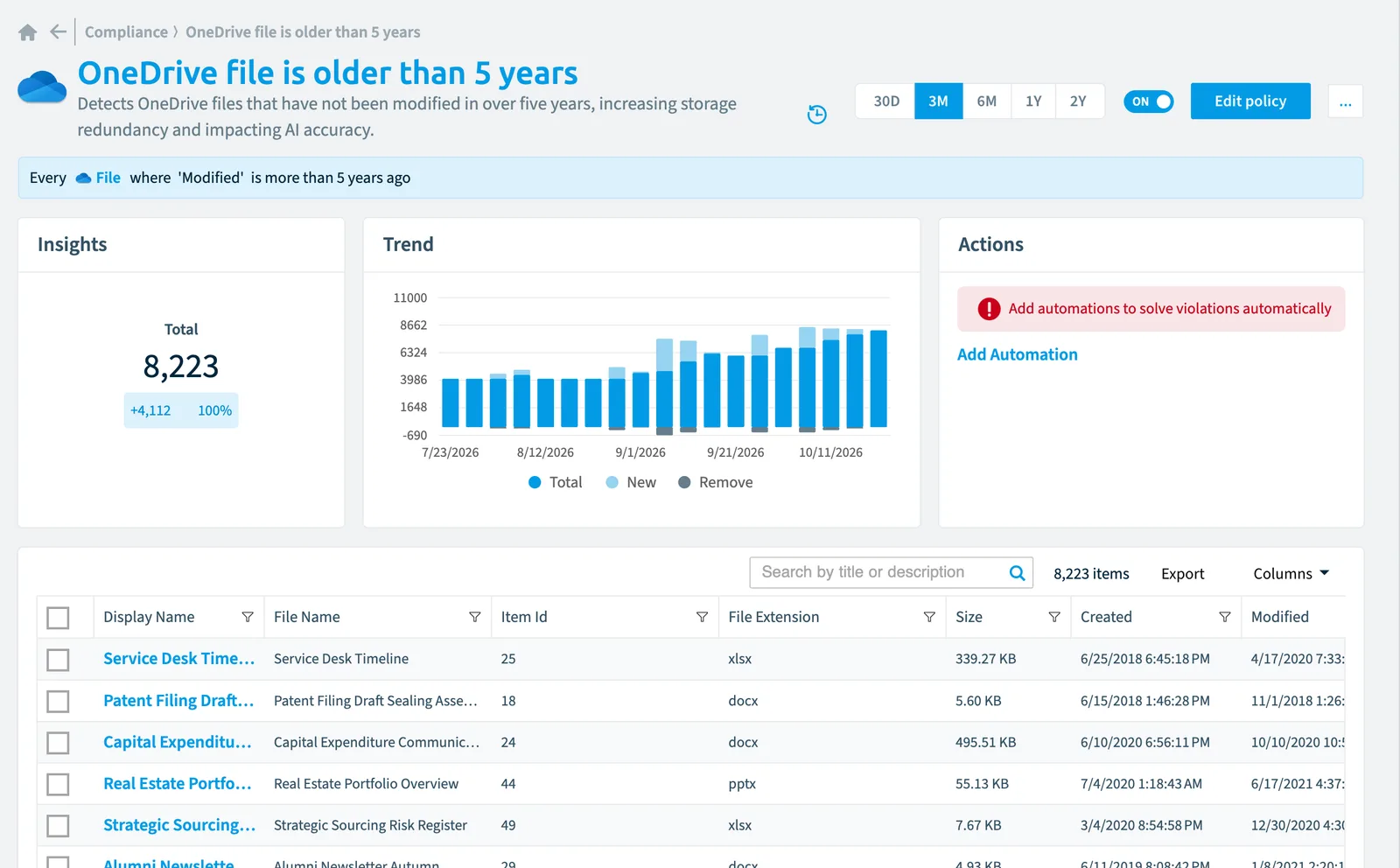
Task: Open File Extension column filter icon
Action: [929, 617]
